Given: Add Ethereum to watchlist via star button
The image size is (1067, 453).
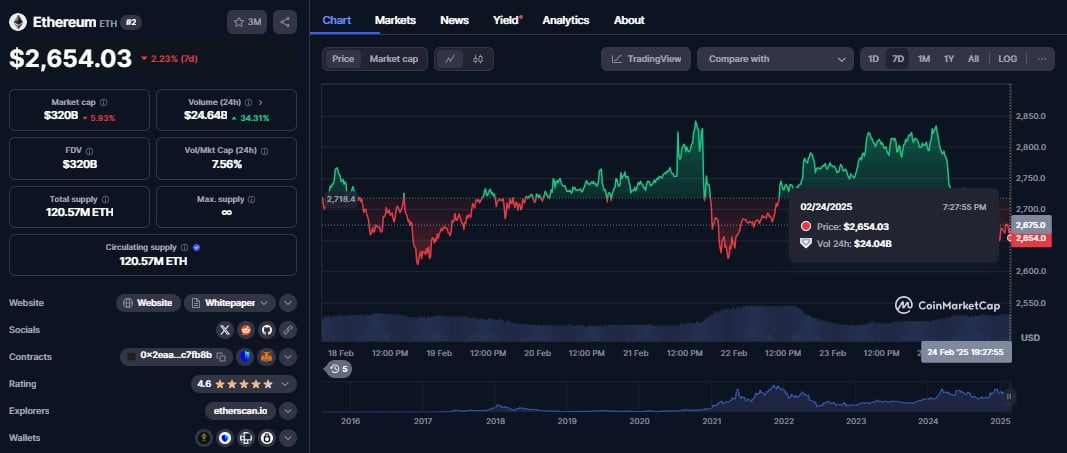Looking at the screenshot, I should click(x=248, y=22).
